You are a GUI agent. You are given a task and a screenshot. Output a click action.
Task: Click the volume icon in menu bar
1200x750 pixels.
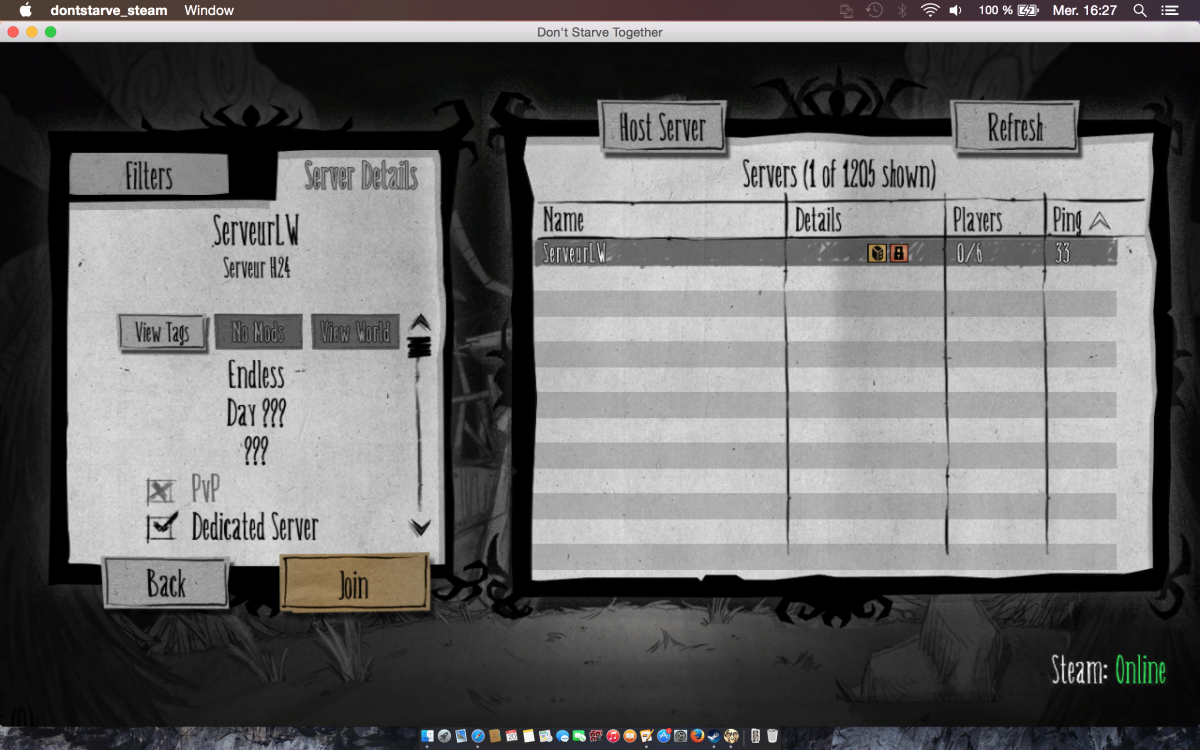tap(956, 10)
